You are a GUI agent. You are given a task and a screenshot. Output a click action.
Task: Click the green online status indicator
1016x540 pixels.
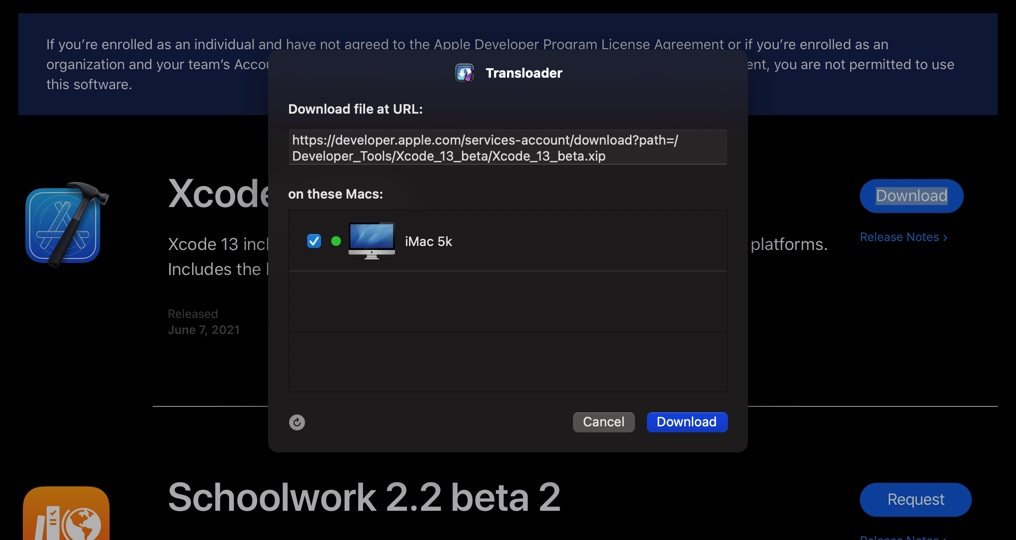(336, 241)
